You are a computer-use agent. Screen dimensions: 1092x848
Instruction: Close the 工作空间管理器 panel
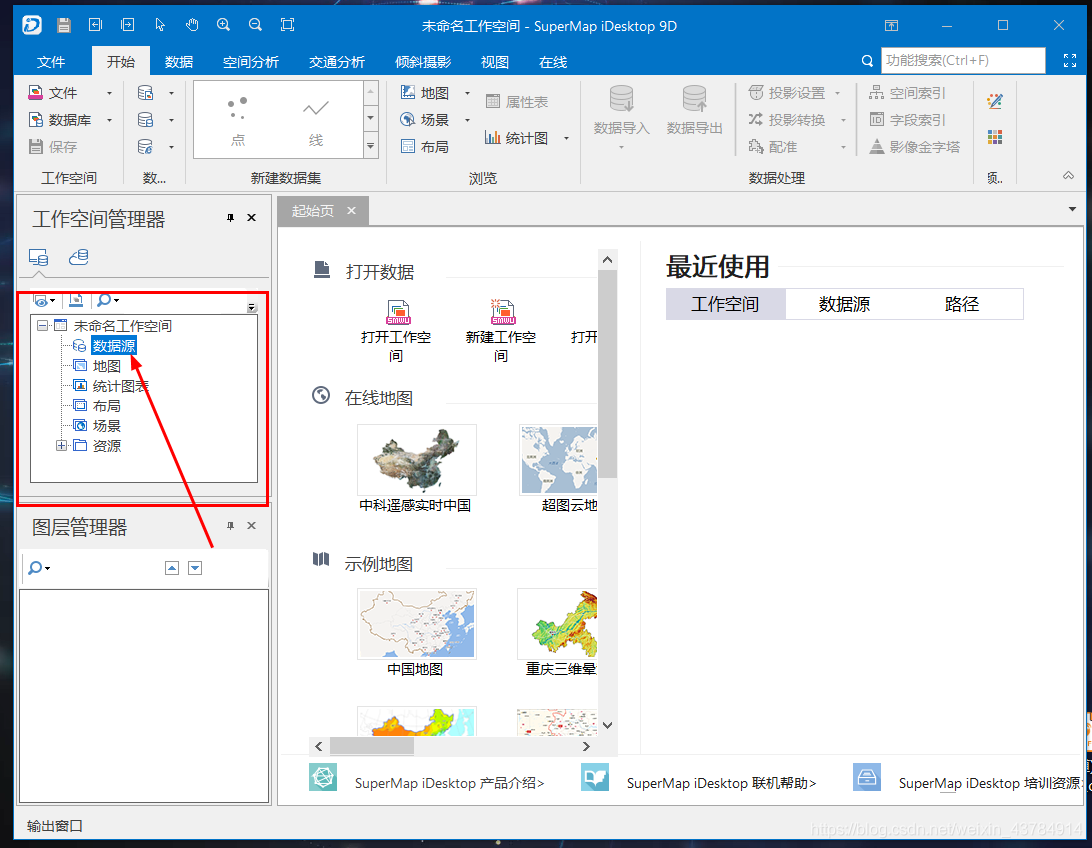point(252,218)
